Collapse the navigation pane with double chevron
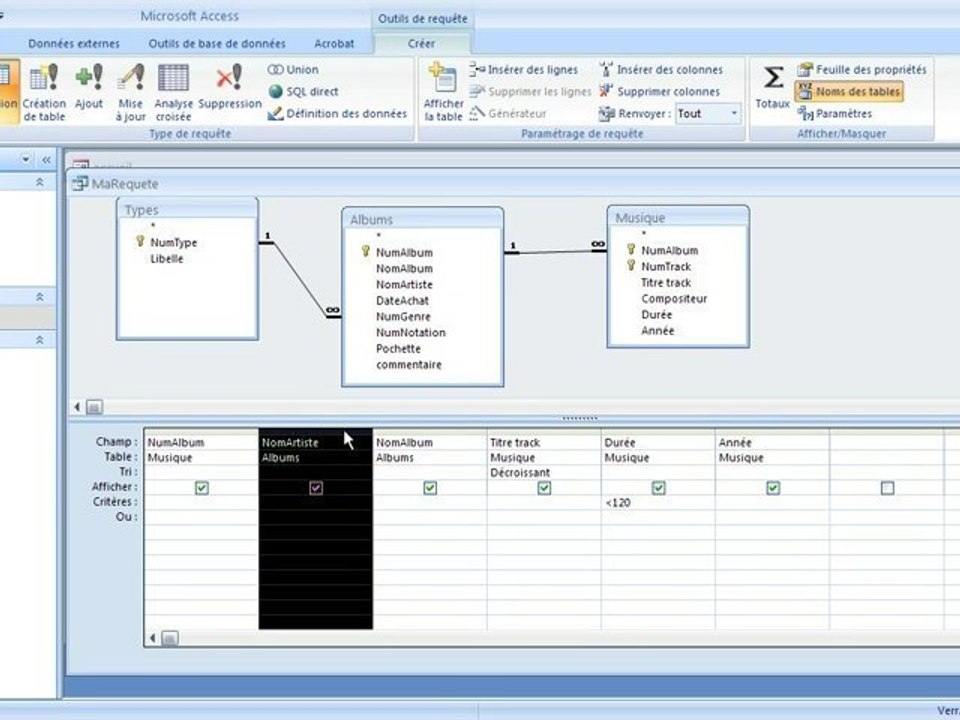 pyautogui.click(x=47, y=160)
